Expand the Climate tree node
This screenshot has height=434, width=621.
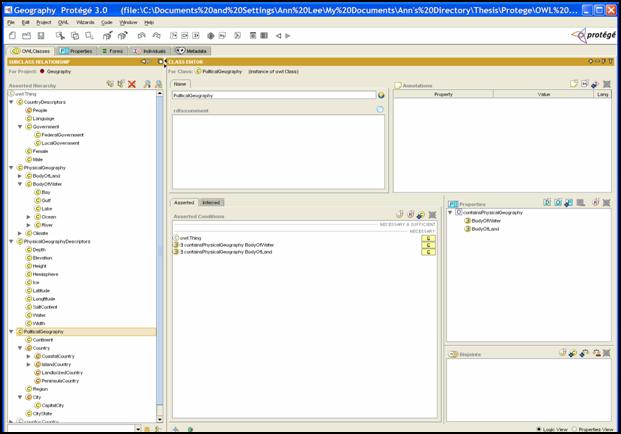coord(20,233)
